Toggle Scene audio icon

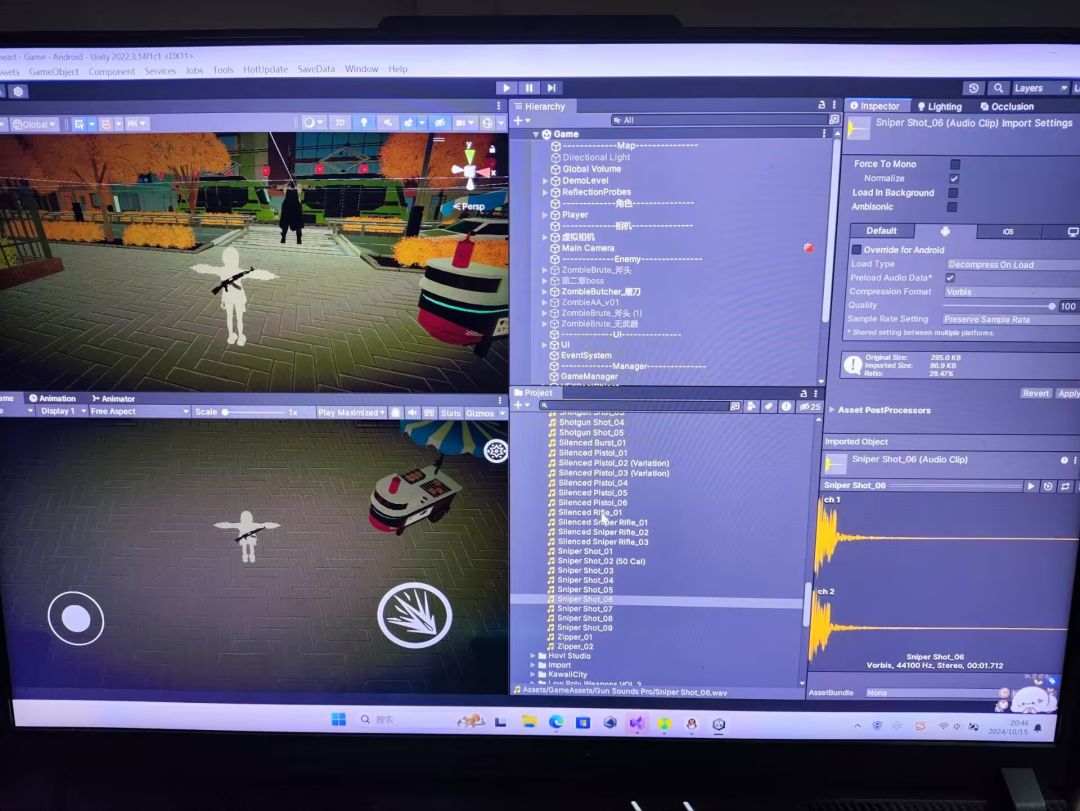coord(388,123)
